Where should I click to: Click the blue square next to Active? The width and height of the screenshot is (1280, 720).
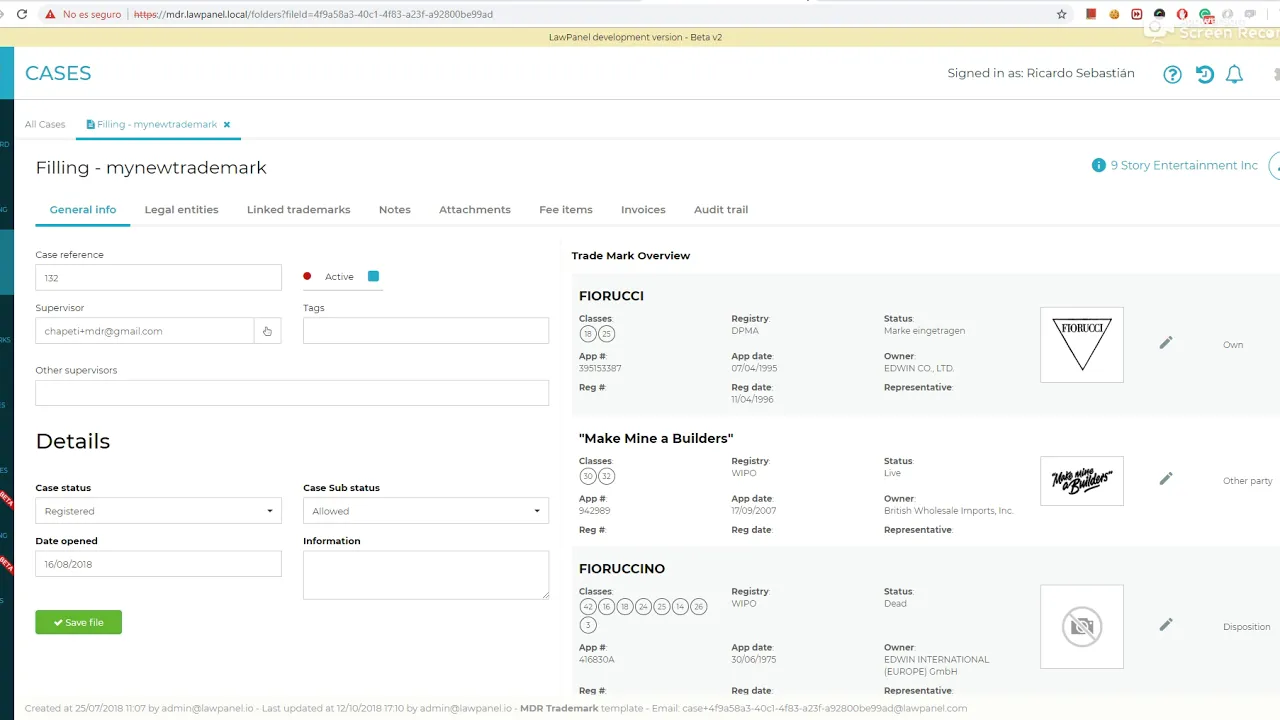(373, 276)
